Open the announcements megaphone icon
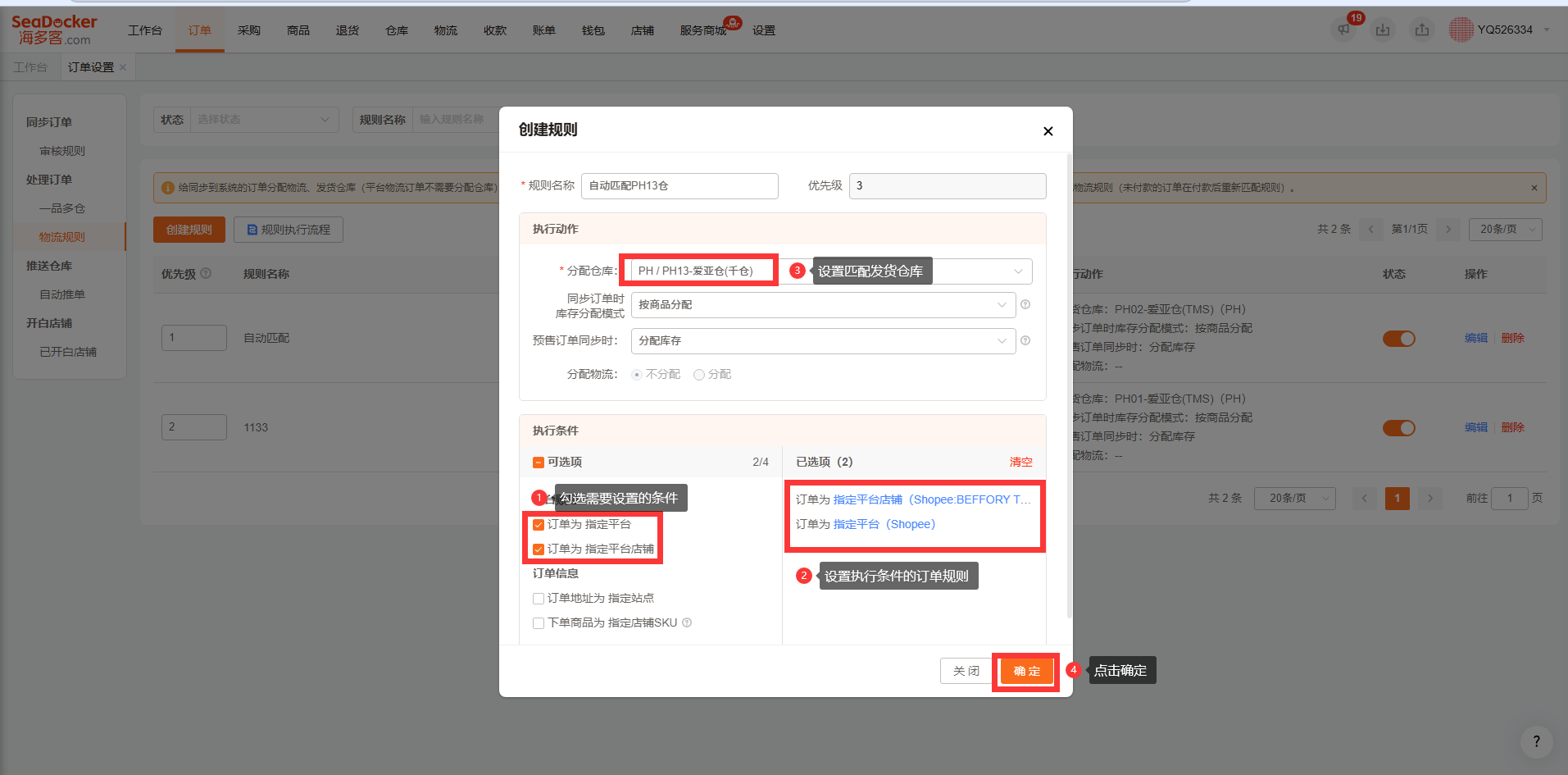Screen dimensions: 1568x775 click(x=1343, y=30)
